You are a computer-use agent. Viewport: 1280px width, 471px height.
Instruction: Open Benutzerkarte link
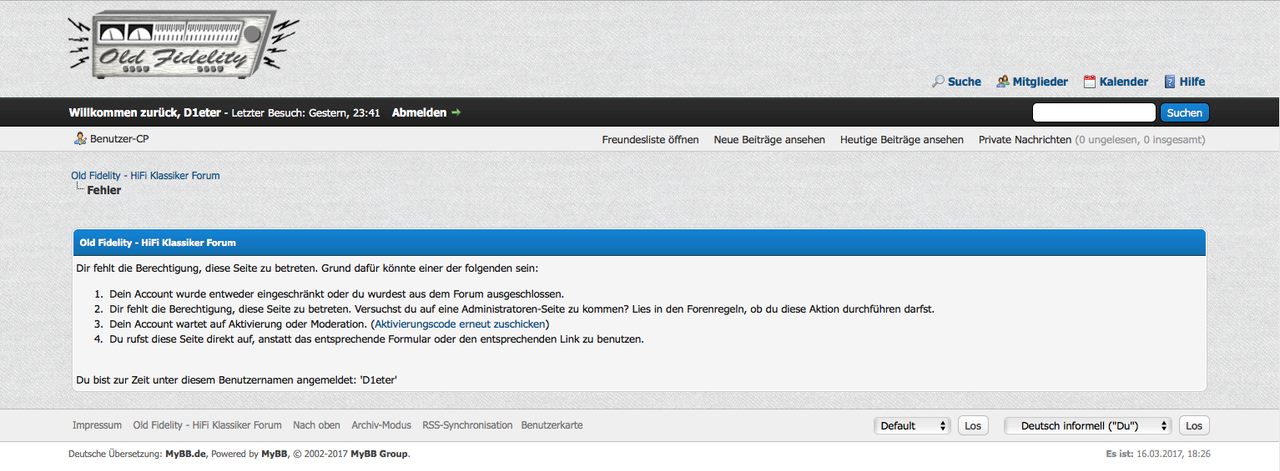pos(552,426)
